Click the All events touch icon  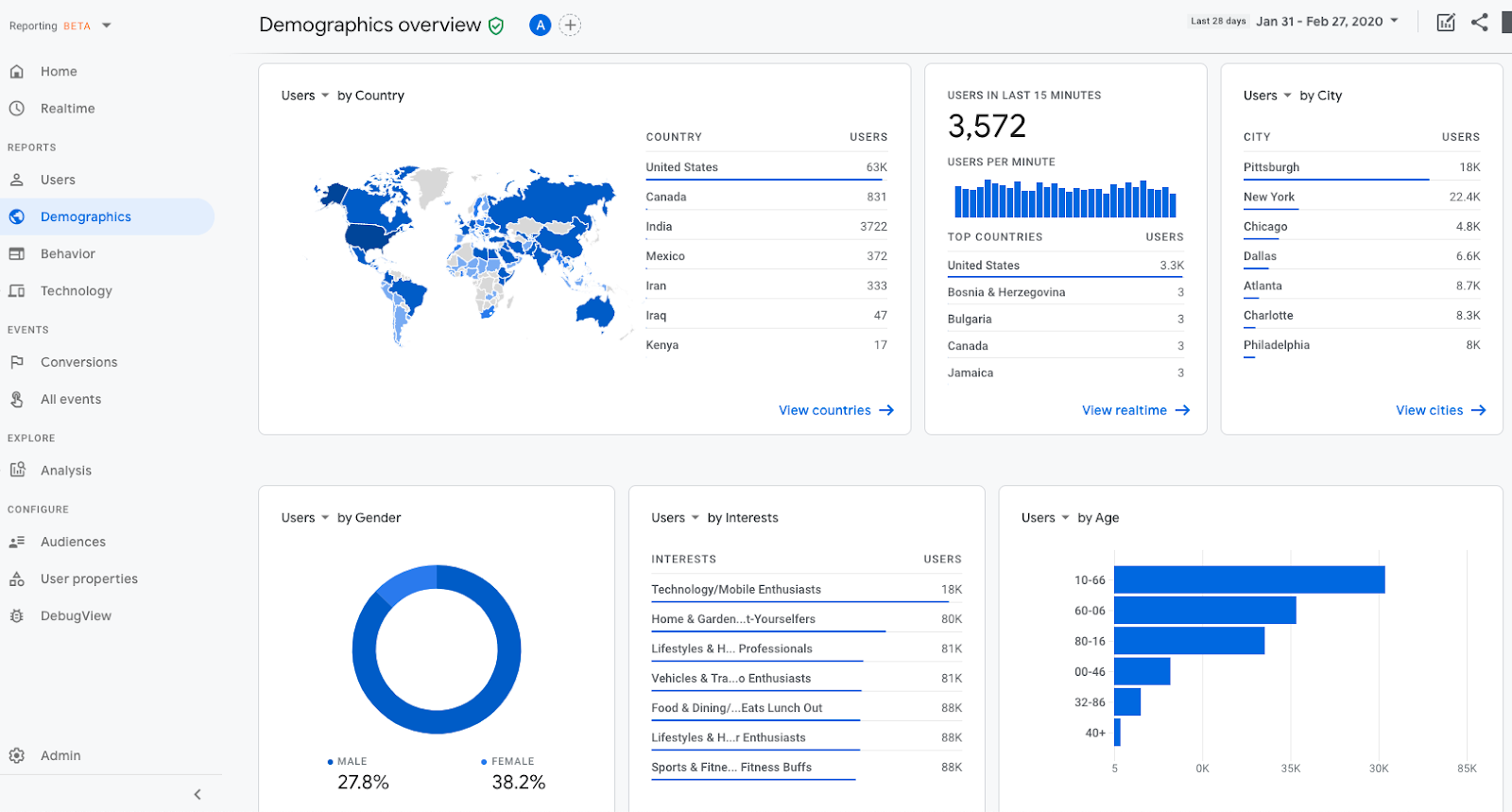17,399
